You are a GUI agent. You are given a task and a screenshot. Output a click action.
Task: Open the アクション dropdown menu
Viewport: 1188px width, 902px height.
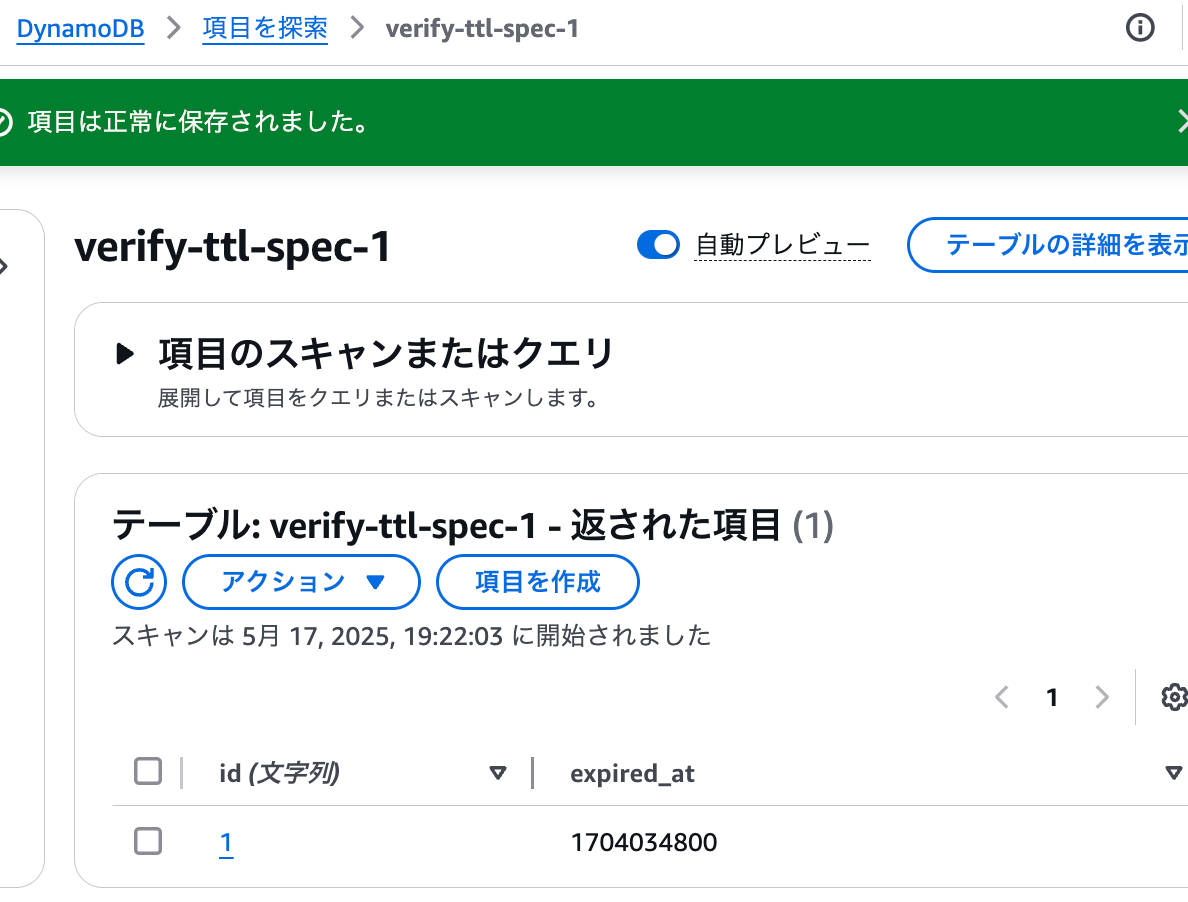coord(301,582)
